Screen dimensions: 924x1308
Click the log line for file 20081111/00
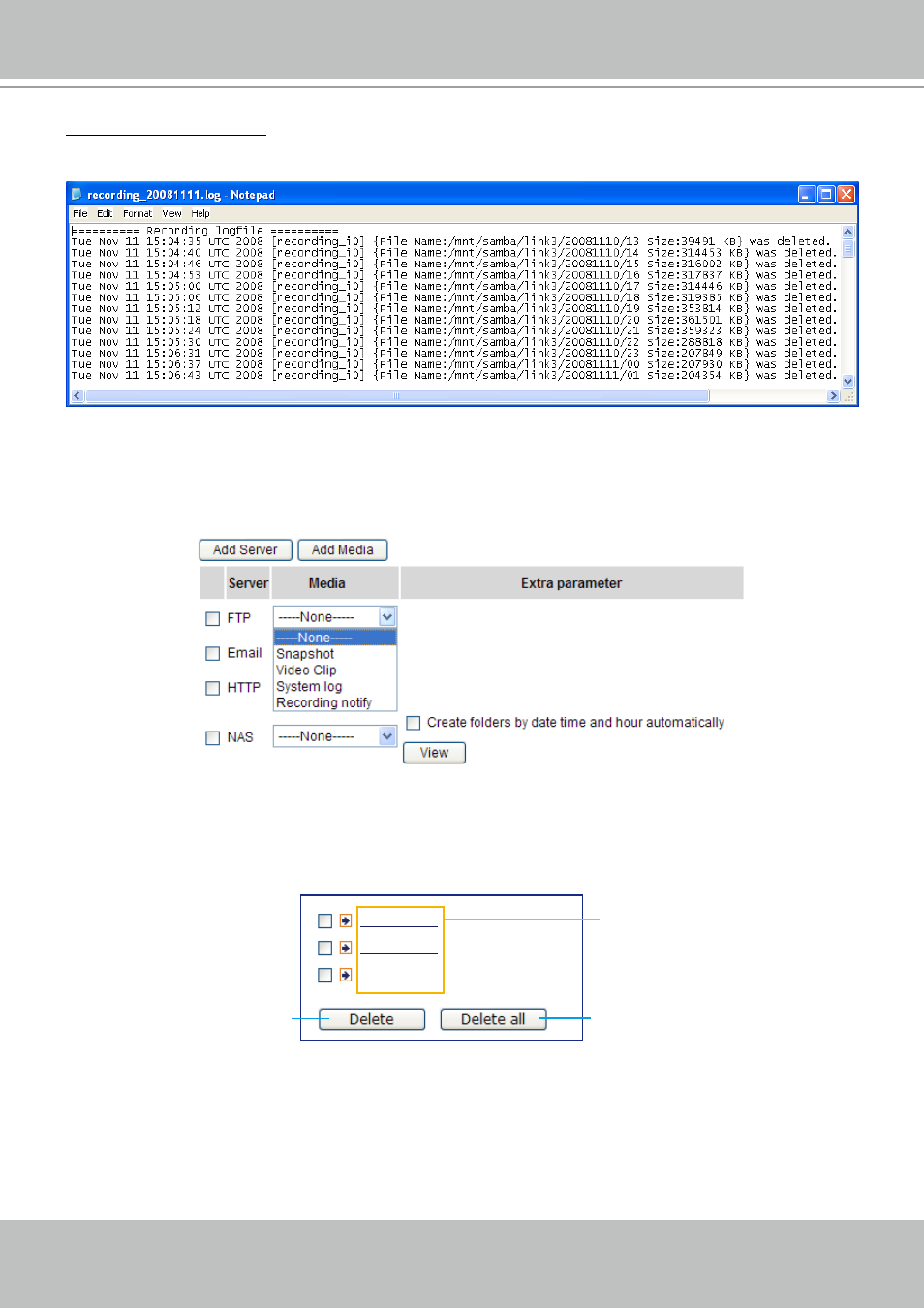tap(453, 364)
